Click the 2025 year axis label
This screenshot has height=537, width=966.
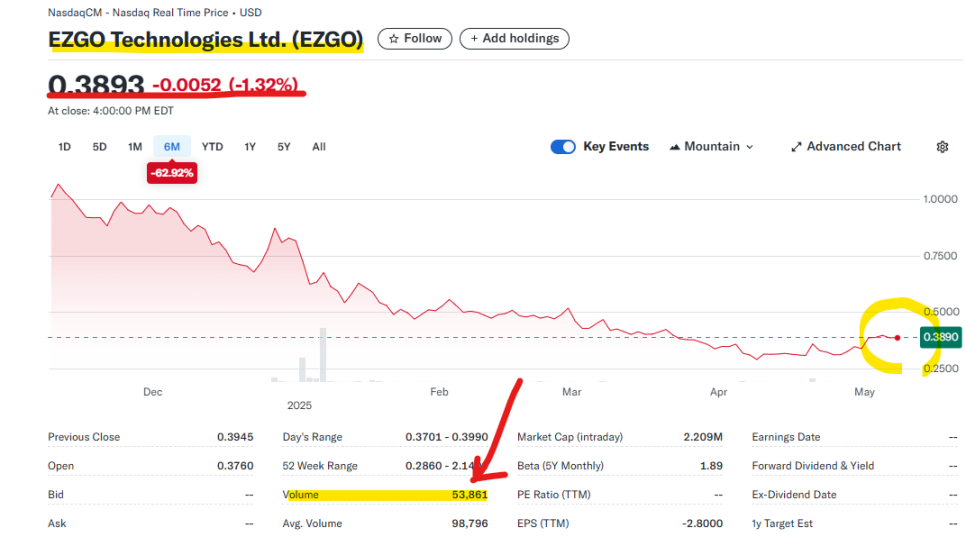(299, 405)
